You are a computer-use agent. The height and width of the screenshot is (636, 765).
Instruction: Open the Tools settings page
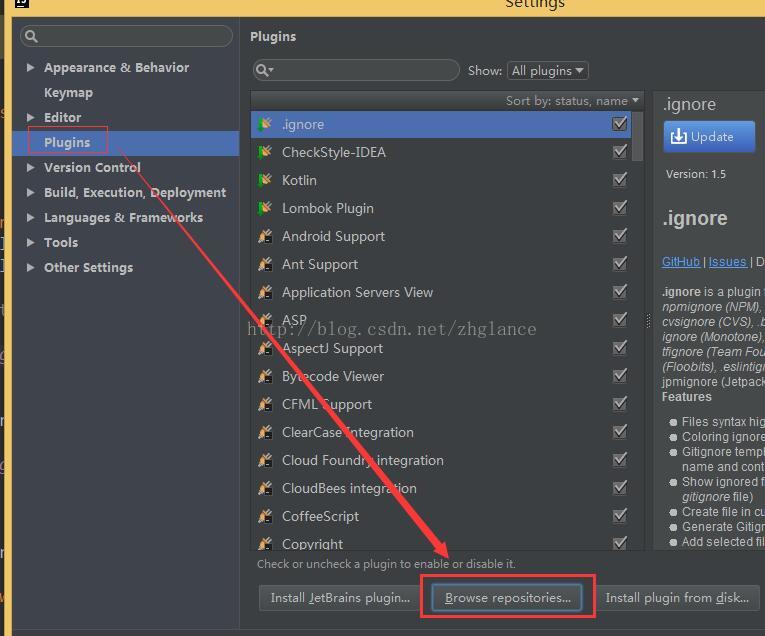pyautogui.click(x=61, y=242)
